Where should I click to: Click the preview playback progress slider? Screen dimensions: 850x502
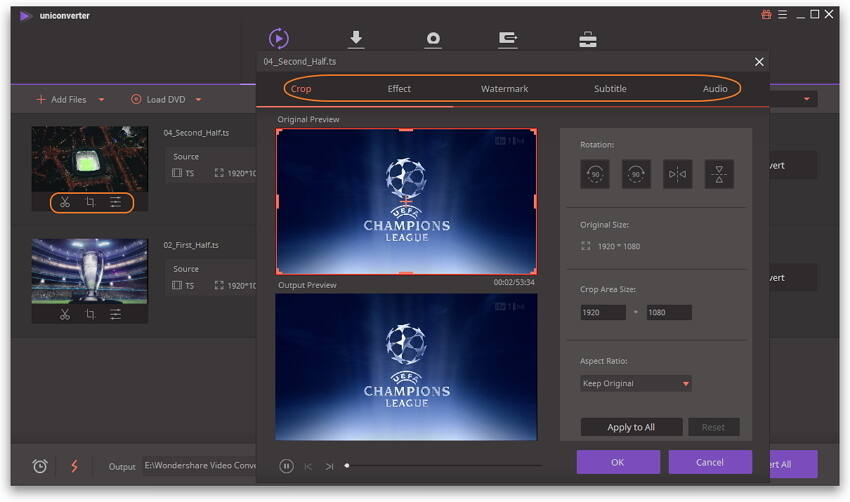444,466
